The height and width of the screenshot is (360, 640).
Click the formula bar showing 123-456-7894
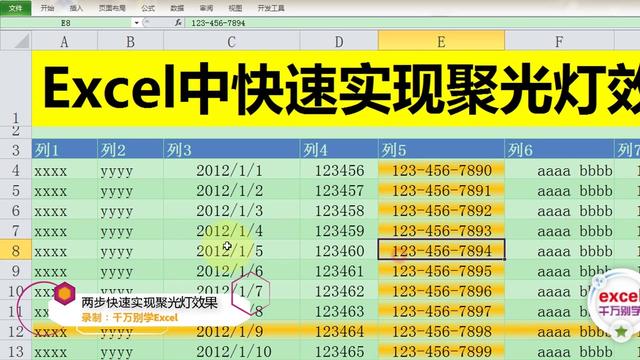point(412,23)
